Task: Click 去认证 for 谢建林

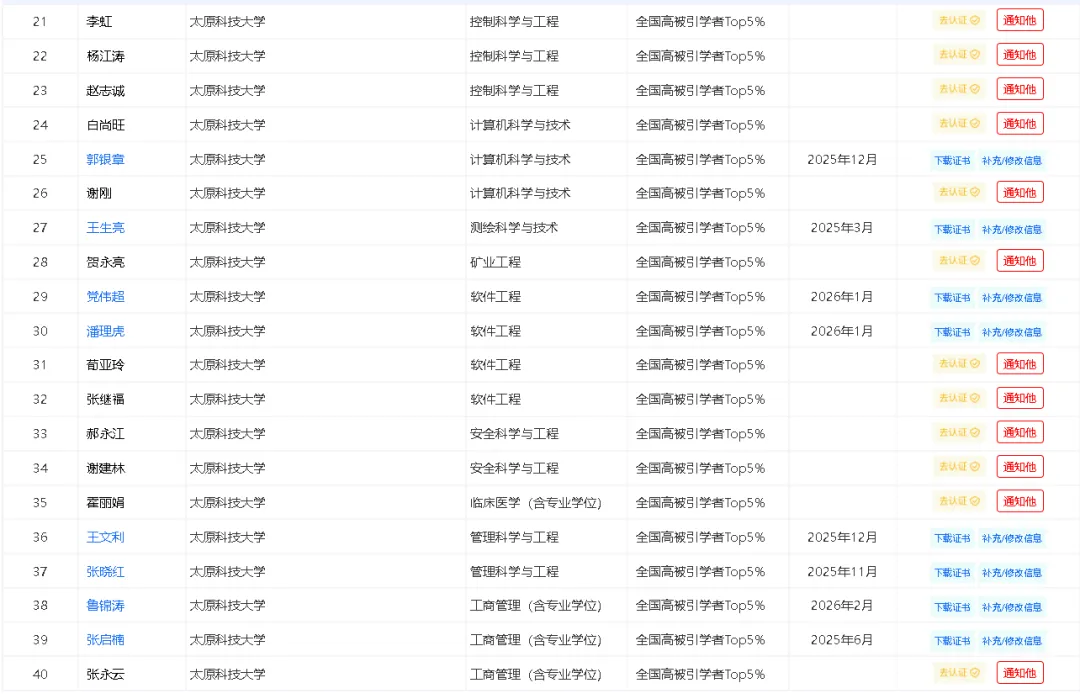Action: click(959, 467)
